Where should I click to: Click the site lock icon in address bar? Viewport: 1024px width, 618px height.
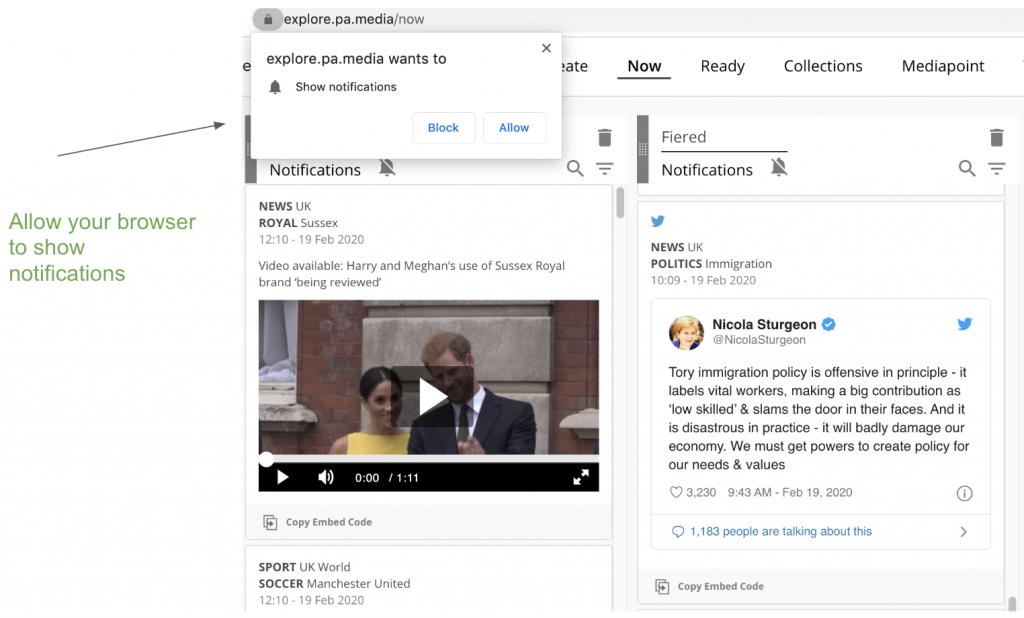pyautogui.click(x=267, y=19)
